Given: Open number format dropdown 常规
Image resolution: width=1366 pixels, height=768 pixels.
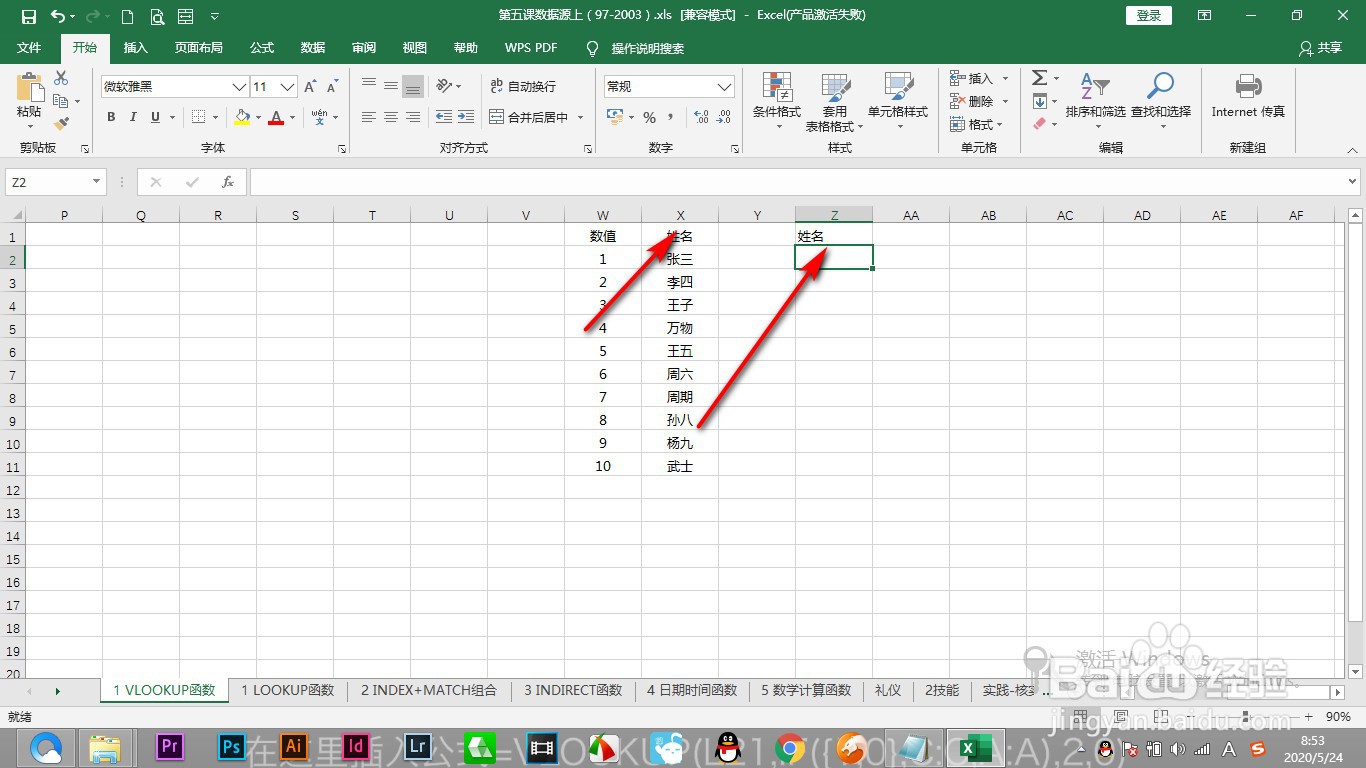Looking at the screenshot, I should [725, 87].
